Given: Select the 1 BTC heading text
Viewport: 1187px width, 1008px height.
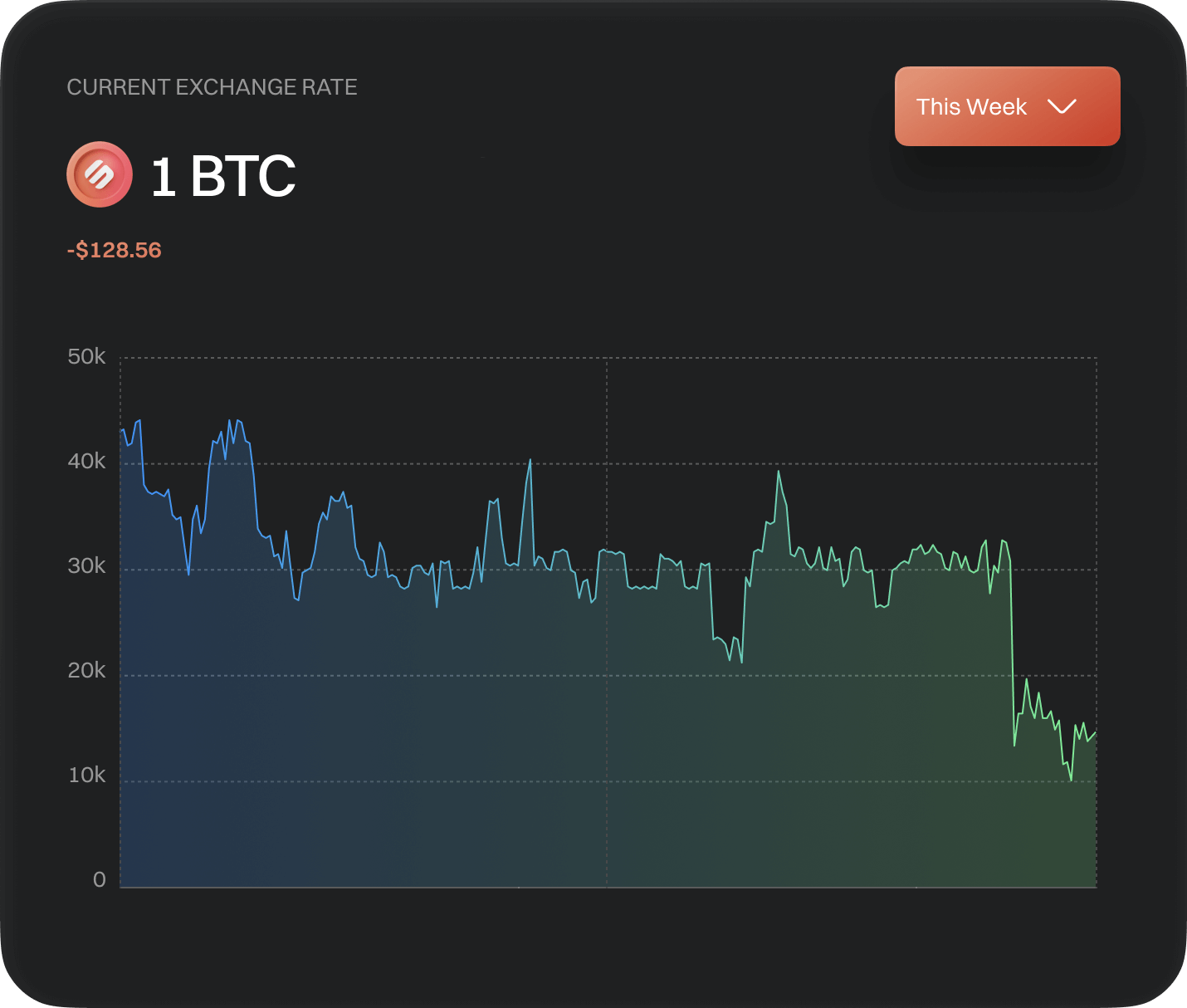Looking at the screenshot, I should pos(222,176).
